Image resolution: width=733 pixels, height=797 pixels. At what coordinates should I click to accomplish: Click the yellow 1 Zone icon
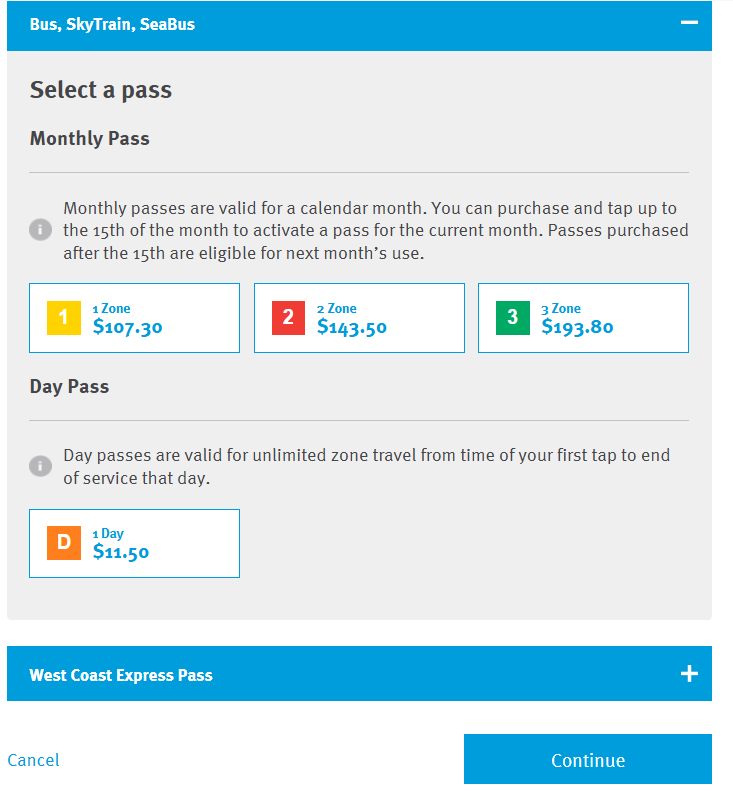[64, 318]
